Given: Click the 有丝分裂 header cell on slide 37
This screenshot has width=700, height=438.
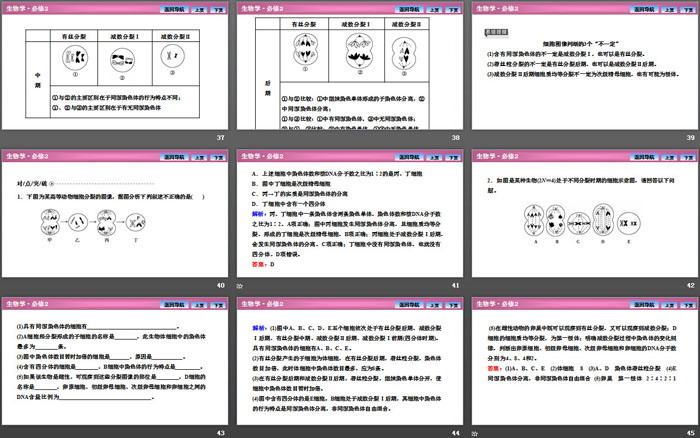Looking at the screenshot, I should tap(74, 36).
